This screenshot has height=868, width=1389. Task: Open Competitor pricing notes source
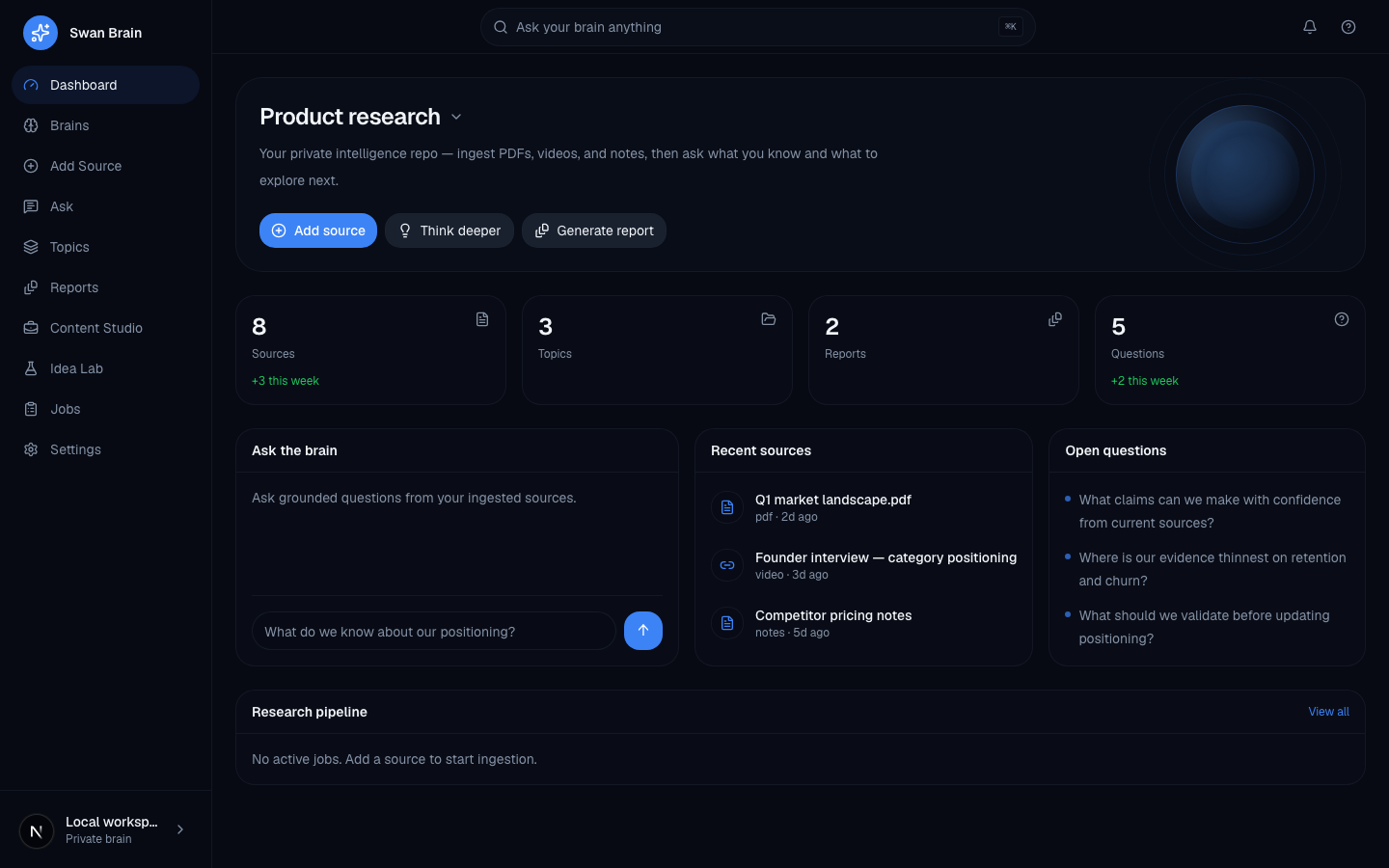864,623
